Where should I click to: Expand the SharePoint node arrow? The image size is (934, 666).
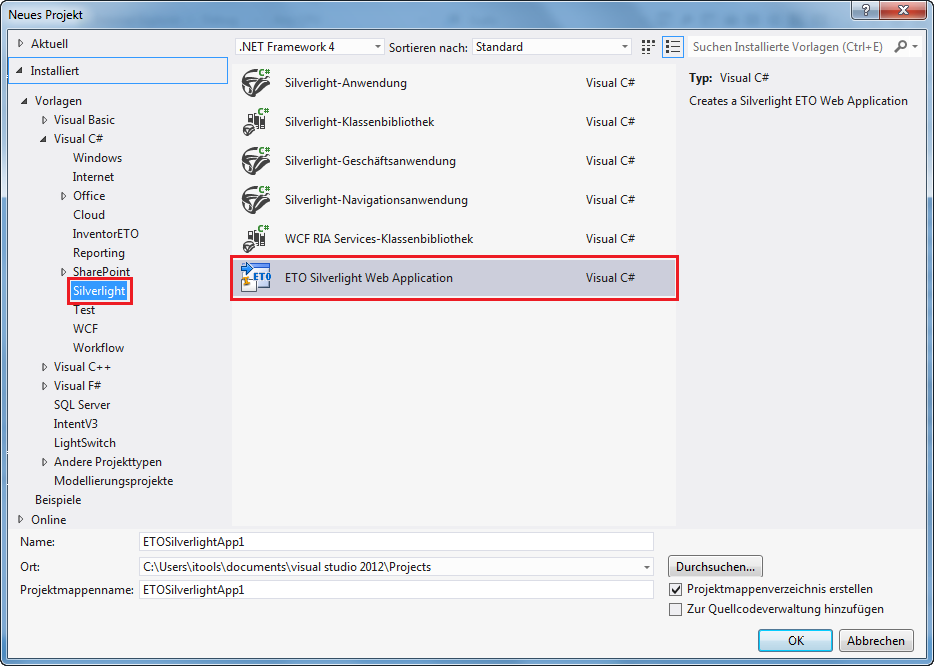[63, 272]
